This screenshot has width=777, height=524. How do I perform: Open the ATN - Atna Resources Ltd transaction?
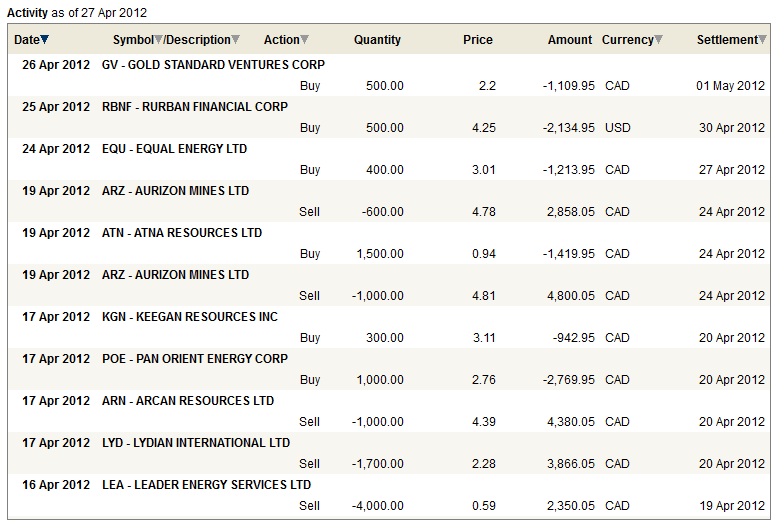click(x=181, y=233)
